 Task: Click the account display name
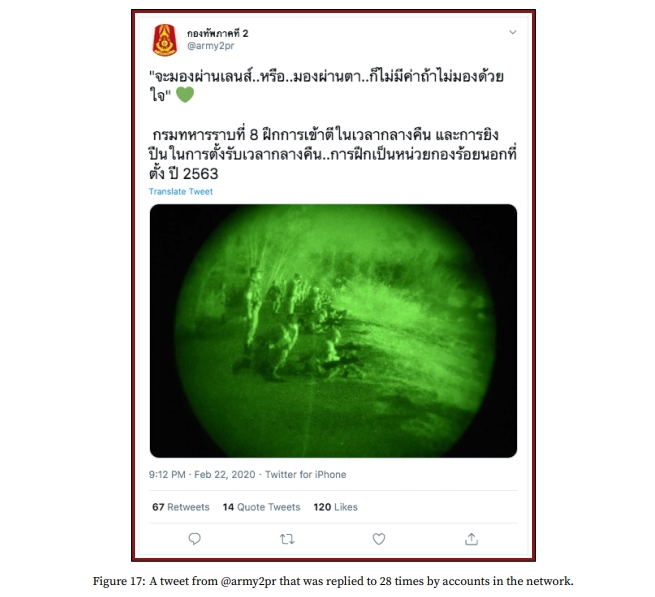pyautogui.click(x=218, y=33)
